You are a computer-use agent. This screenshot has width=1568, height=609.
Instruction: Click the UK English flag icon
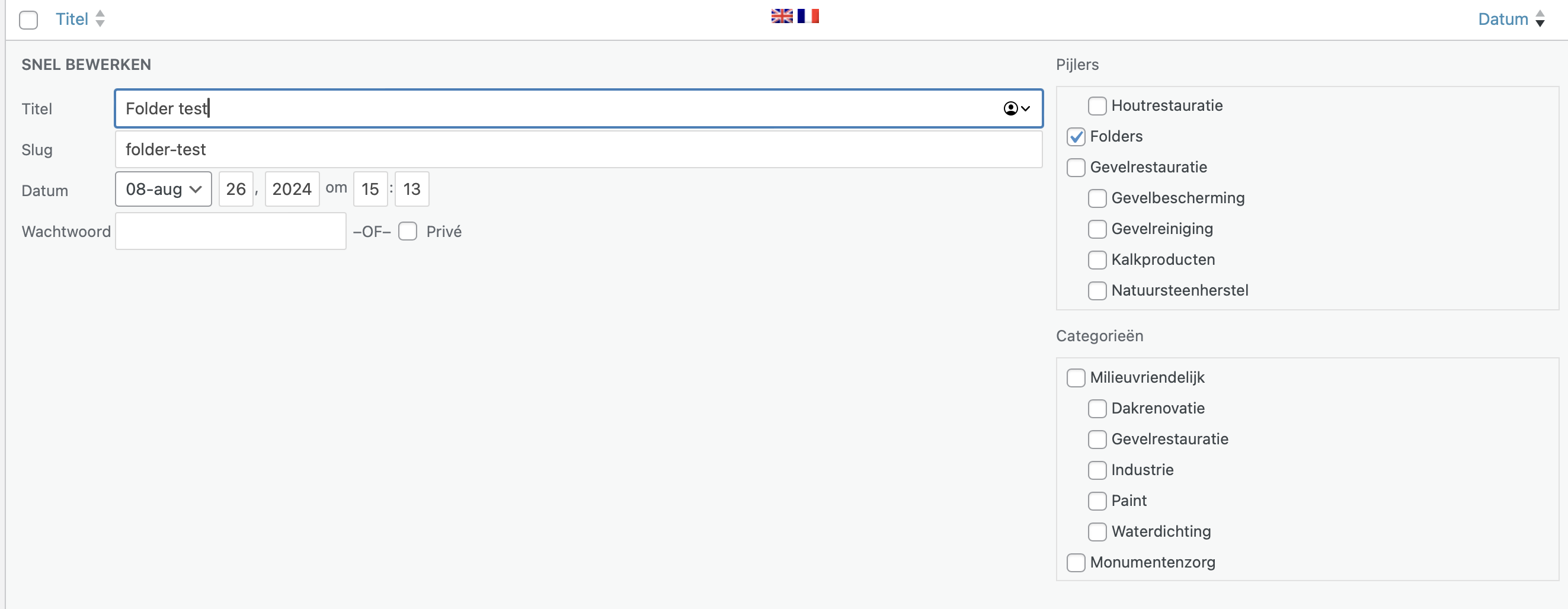point(782,16)
